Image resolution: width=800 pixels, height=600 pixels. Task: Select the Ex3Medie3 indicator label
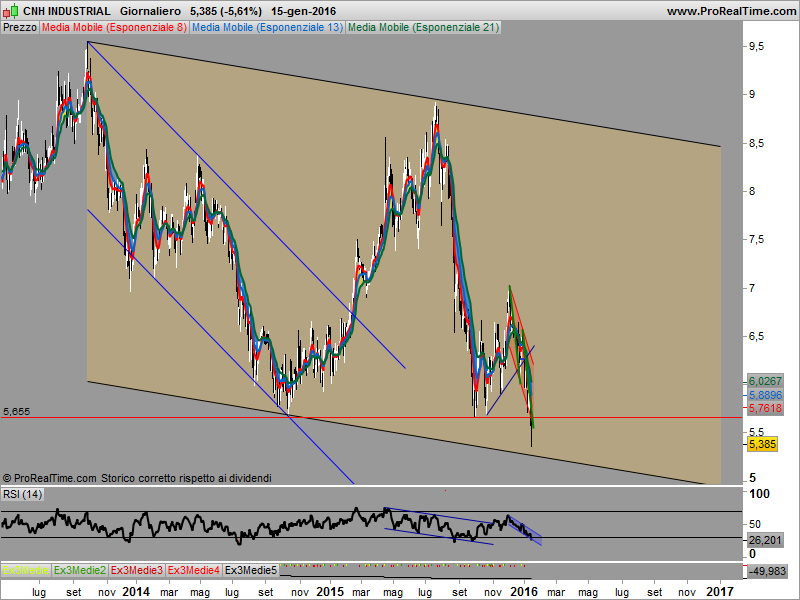(x=137, y=570)
